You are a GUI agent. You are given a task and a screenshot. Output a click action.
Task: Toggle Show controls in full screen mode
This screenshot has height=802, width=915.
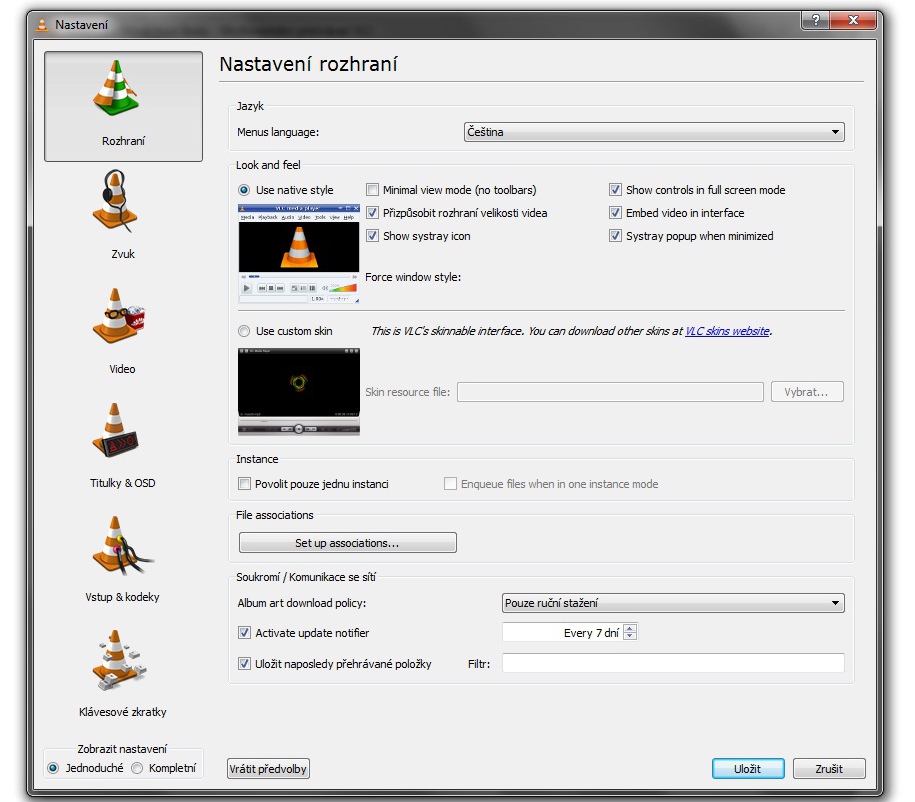[x=615, y=190]
